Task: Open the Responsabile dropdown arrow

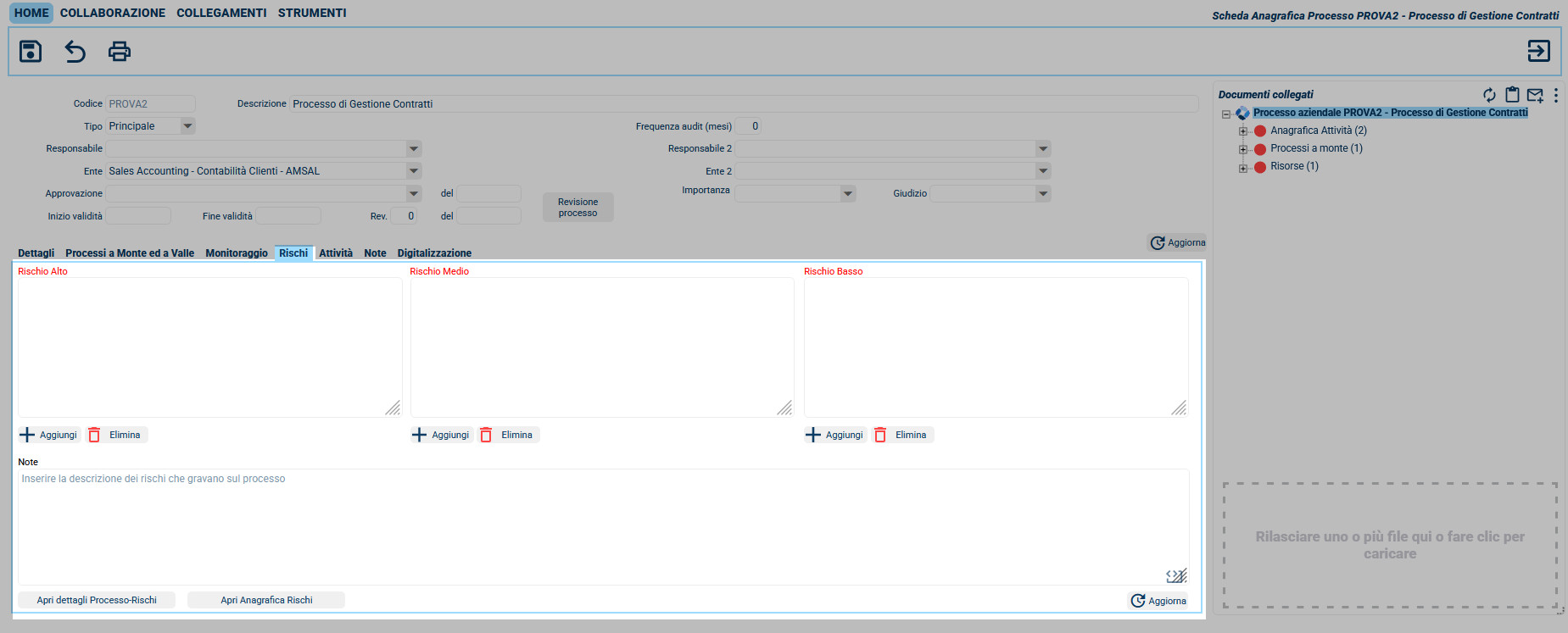Action: 413,149
